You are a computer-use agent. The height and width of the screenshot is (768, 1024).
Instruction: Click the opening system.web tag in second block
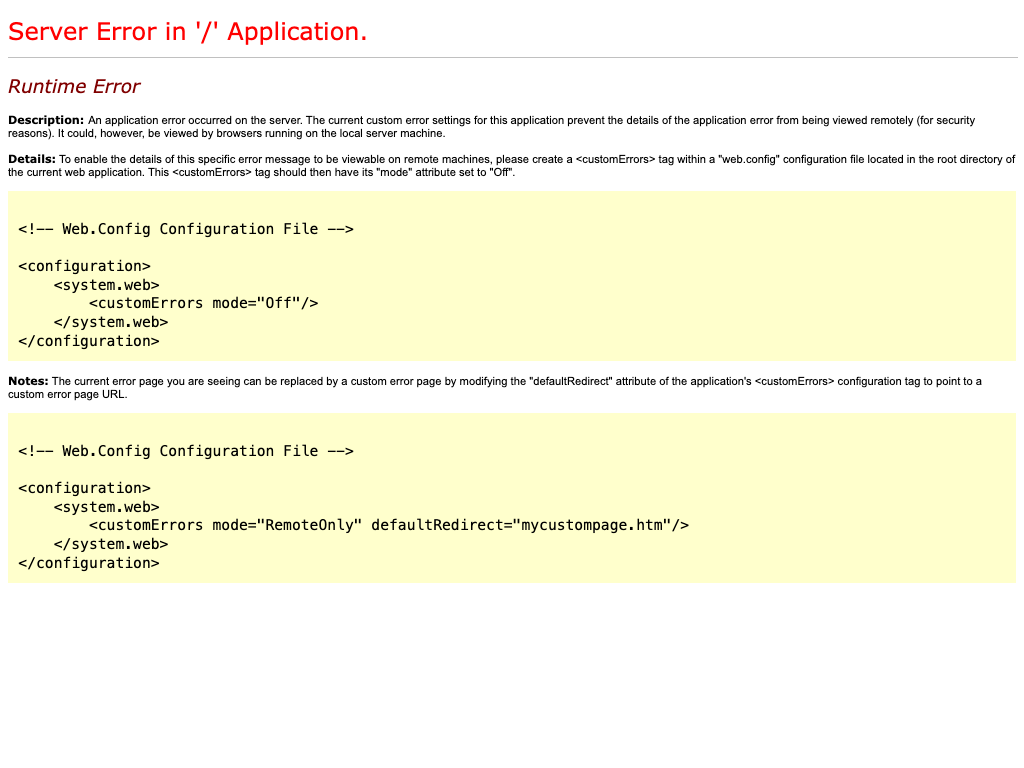(106, 507)
